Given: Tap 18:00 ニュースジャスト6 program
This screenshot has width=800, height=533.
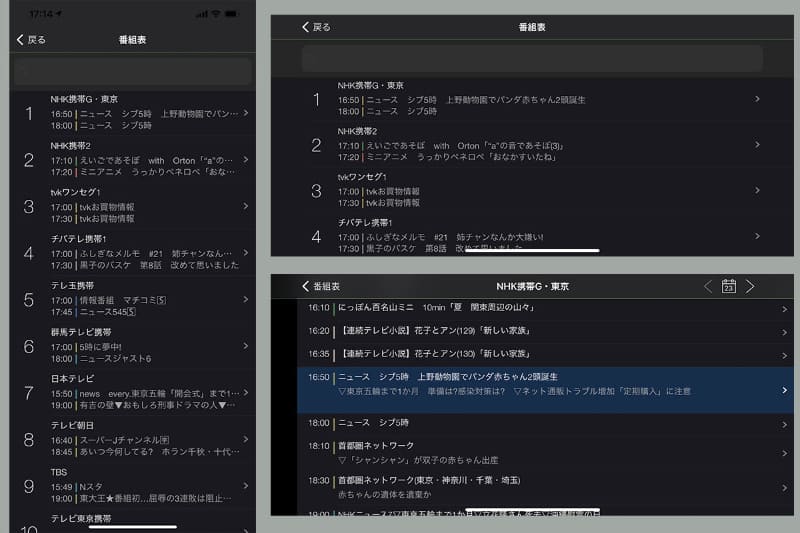Looking at the screenshot, I should pyautogui.click(x=101, y=359).
